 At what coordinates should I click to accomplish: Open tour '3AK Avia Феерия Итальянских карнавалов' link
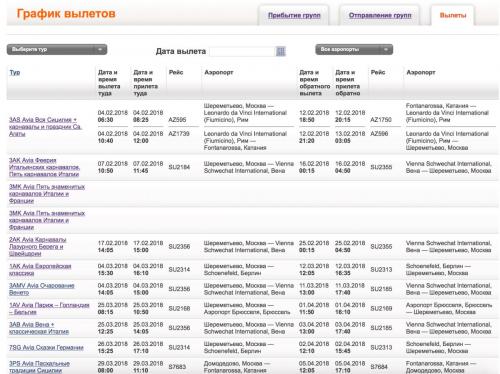coord(44,167)
